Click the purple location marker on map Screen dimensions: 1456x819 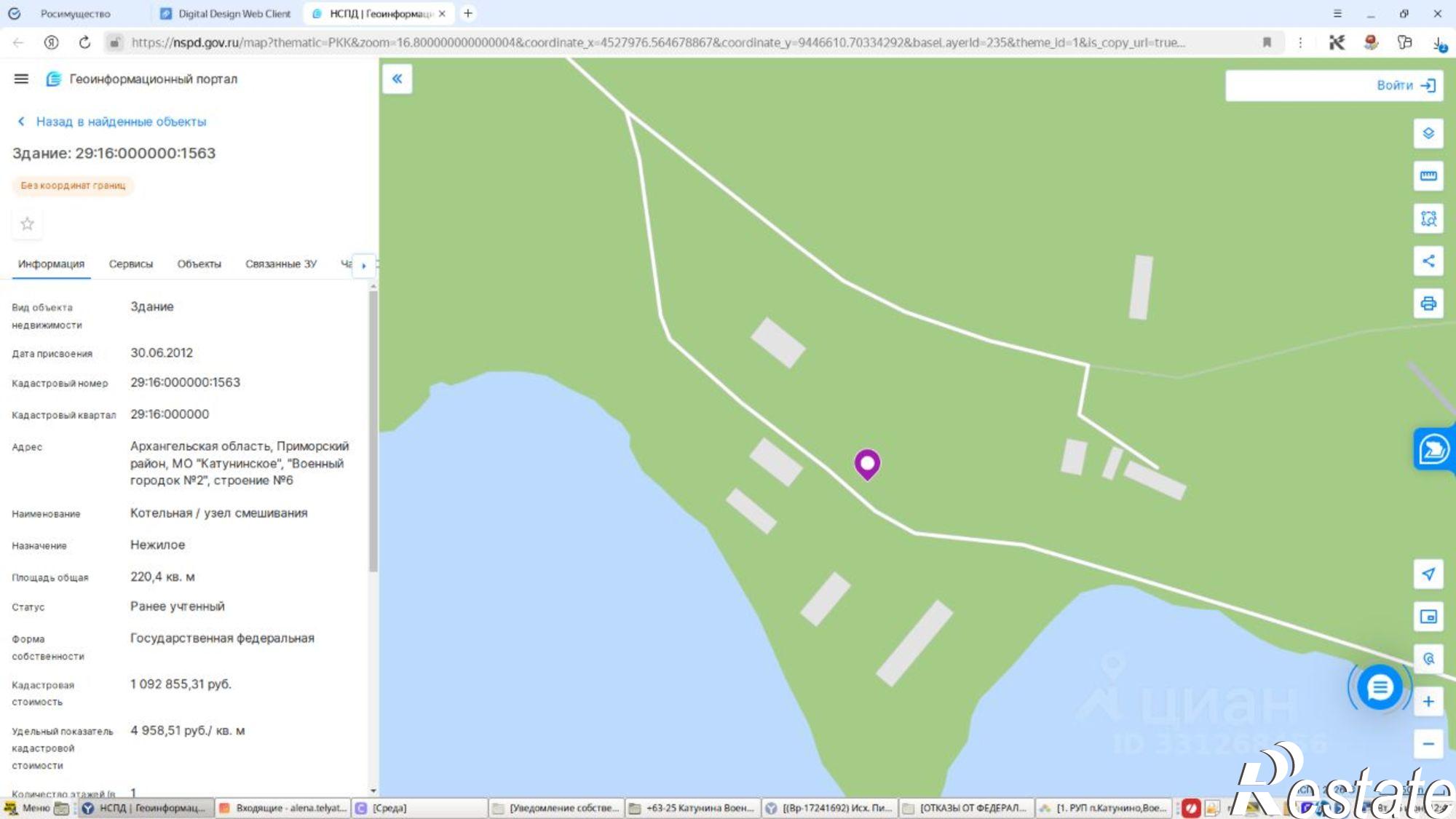(867, 464)
